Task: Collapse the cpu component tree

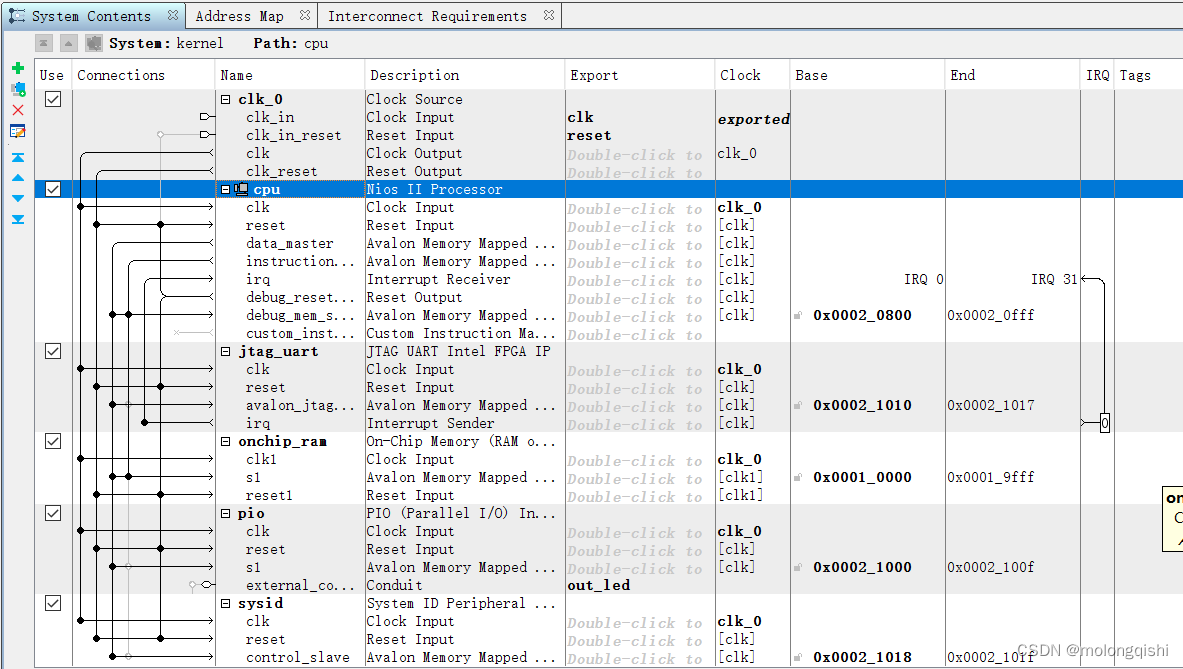Action: pos(226,189)
